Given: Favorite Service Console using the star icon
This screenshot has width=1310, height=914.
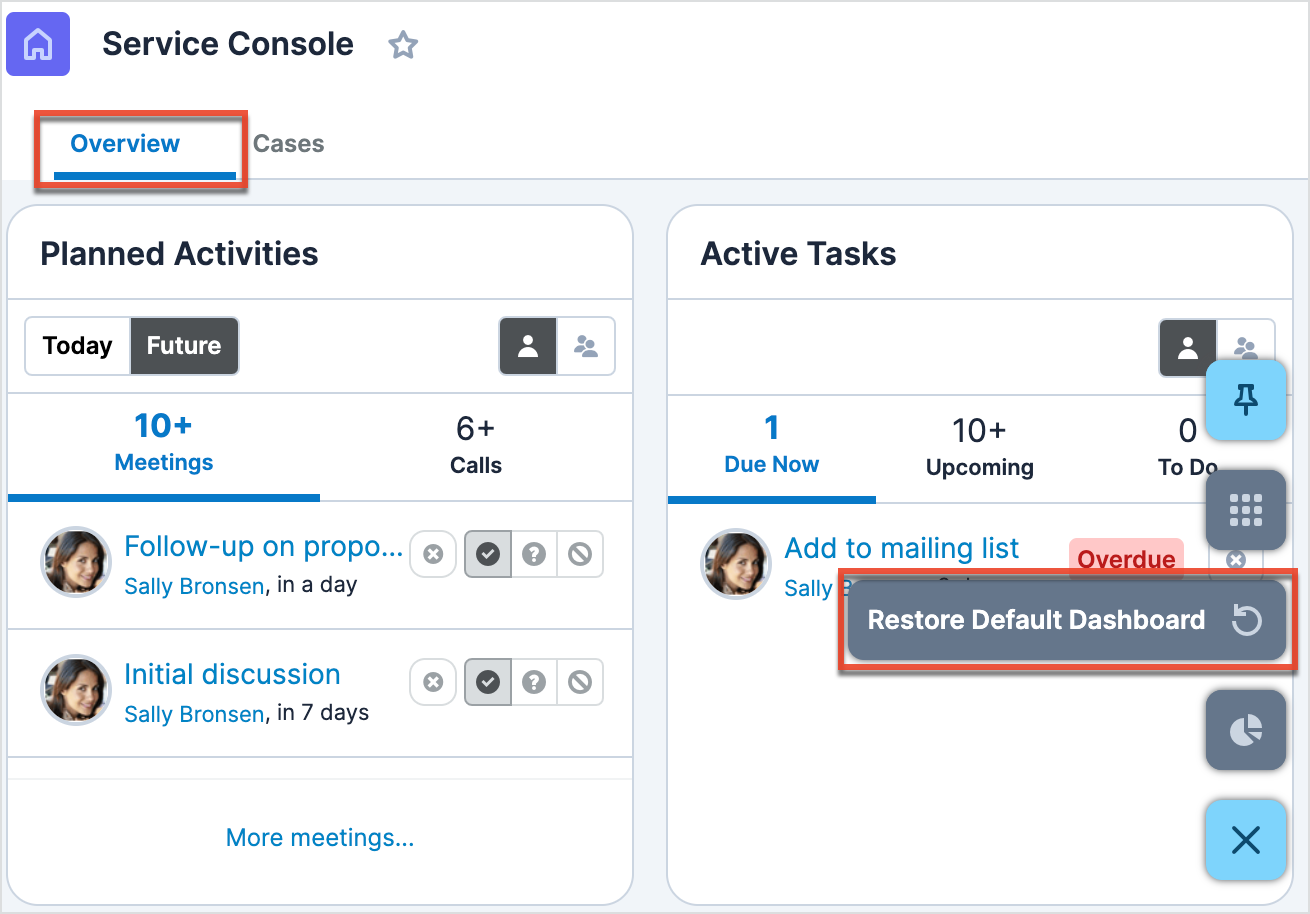Looking at the screenshot, I should point(403,45).
